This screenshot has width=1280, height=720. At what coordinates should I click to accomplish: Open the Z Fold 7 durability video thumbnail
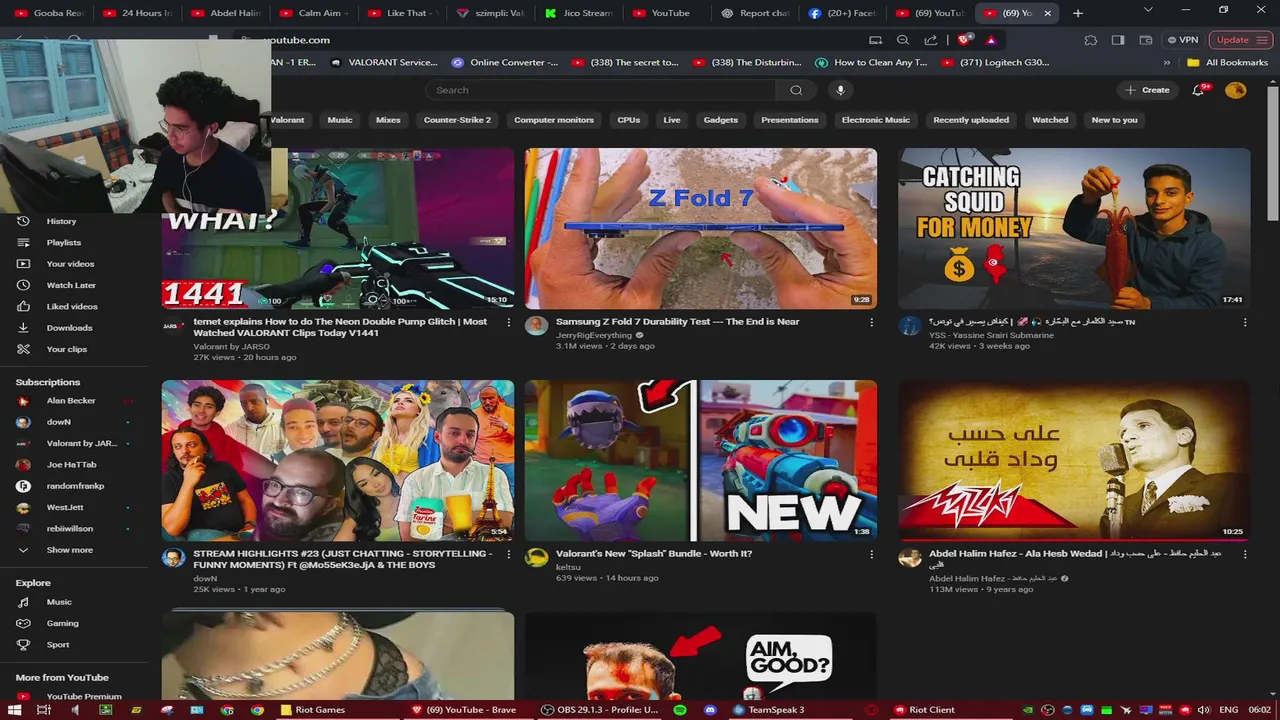701,229
